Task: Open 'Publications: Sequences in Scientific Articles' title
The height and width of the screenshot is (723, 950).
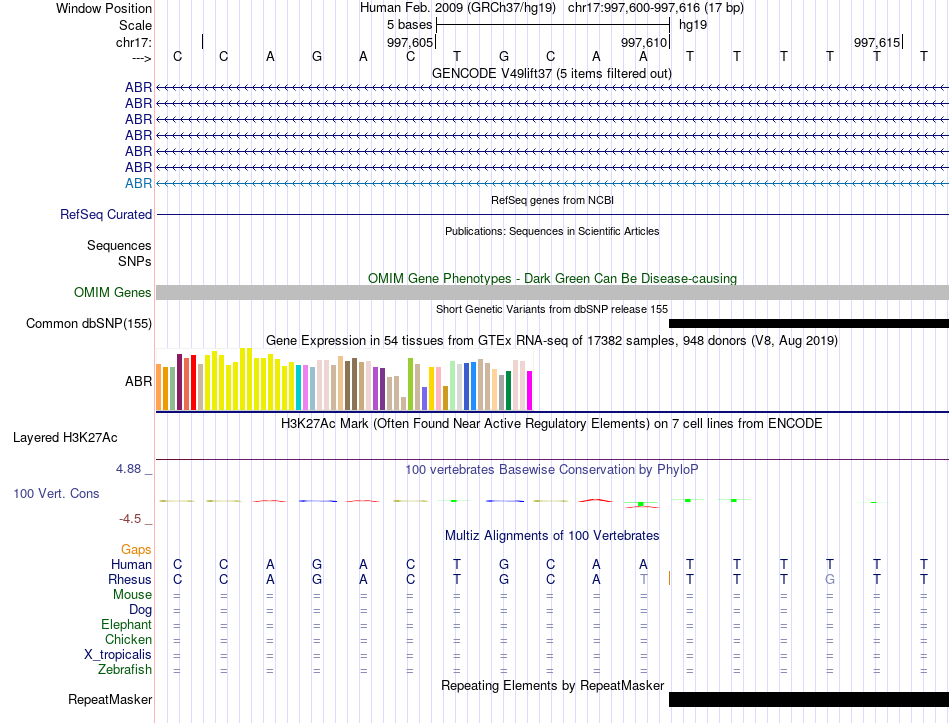Action: point(552,231)
